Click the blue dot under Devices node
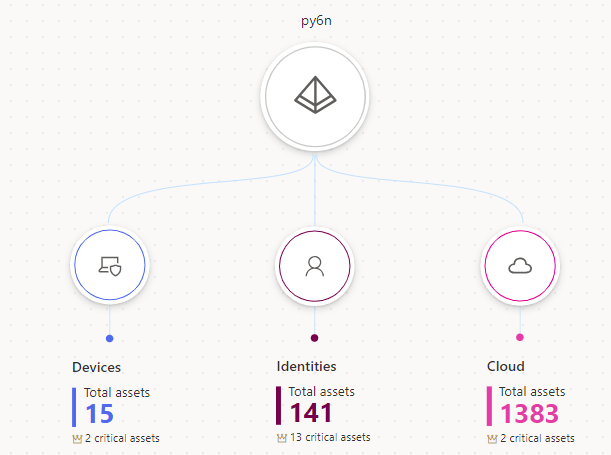Image resolution: width=611 pixels, height=455 pixels. click(109, 338)
